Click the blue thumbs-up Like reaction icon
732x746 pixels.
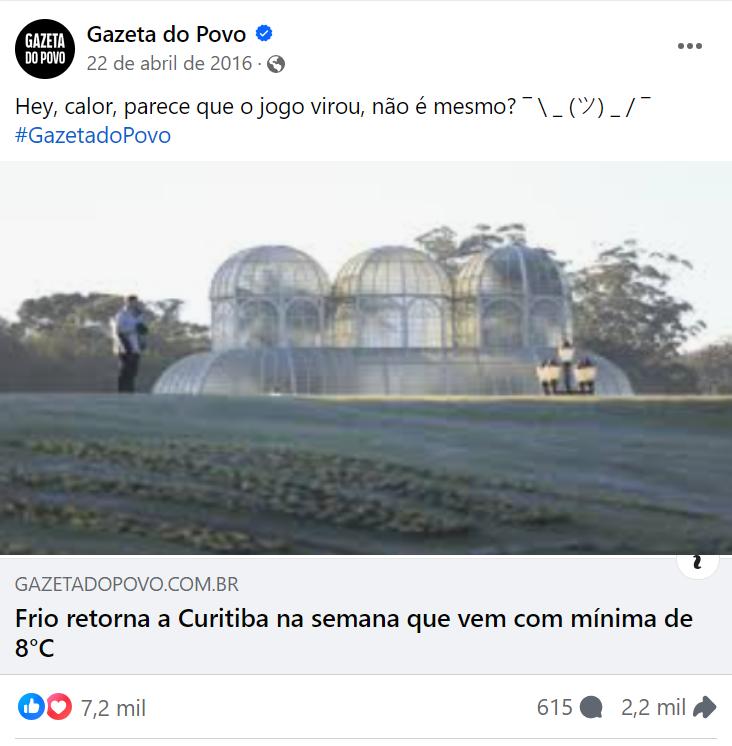31,707
